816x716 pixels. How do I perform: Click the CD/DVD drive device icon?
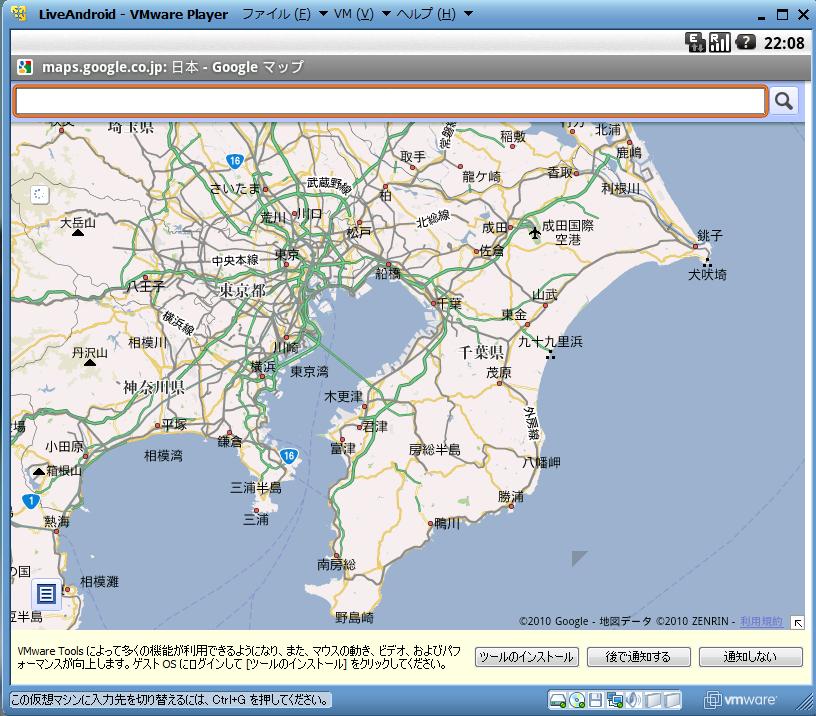(x=577, y=701)
